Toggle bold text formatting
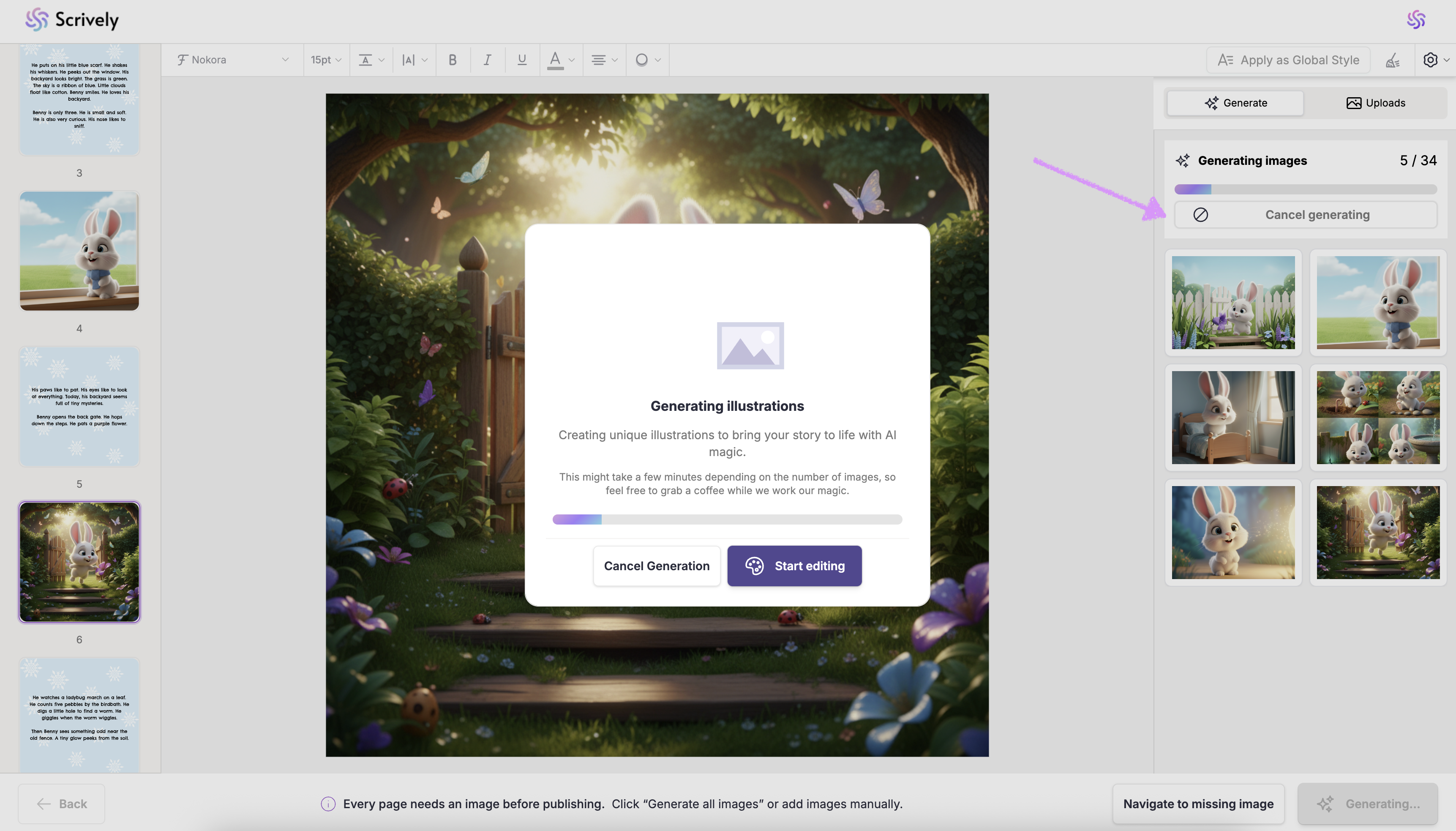 coord(453,60)
